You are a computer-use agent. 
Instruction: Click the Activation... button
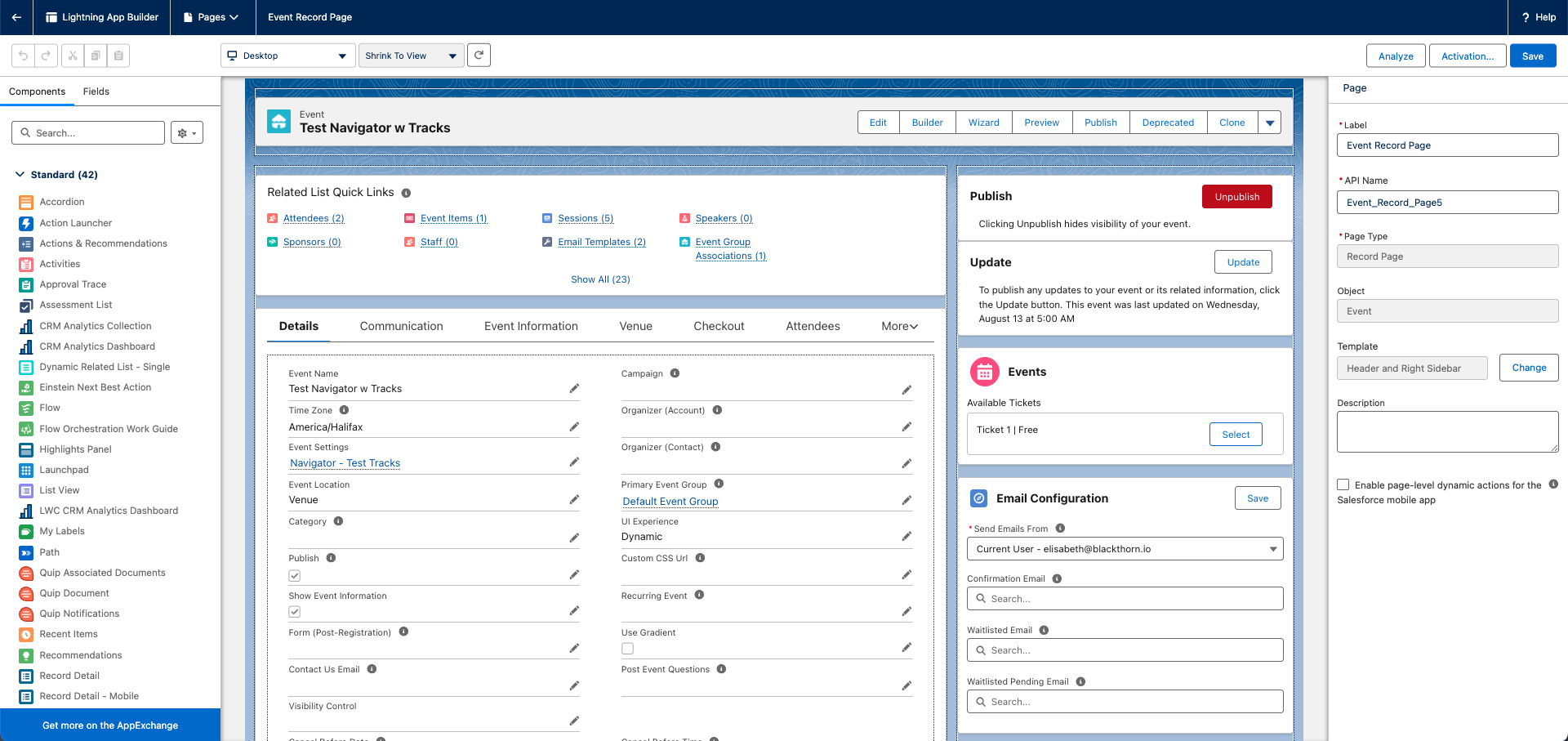1468,56
